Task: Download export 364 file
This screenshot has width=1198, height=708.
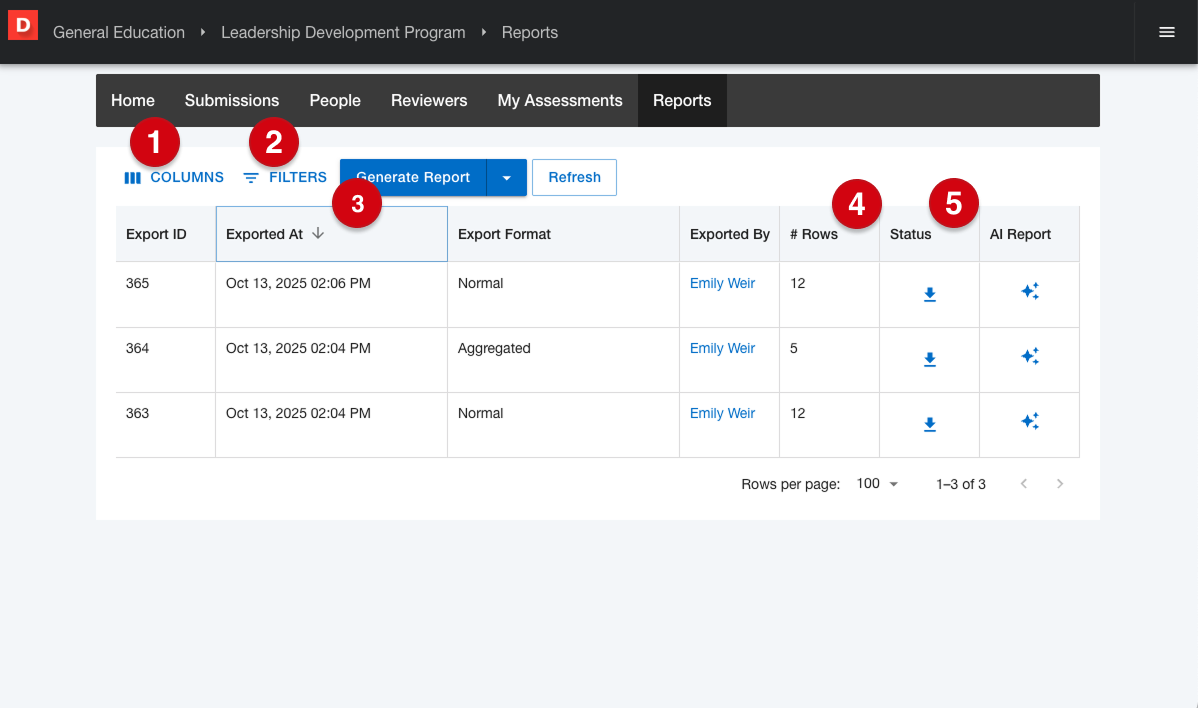Action: [929, 359]
